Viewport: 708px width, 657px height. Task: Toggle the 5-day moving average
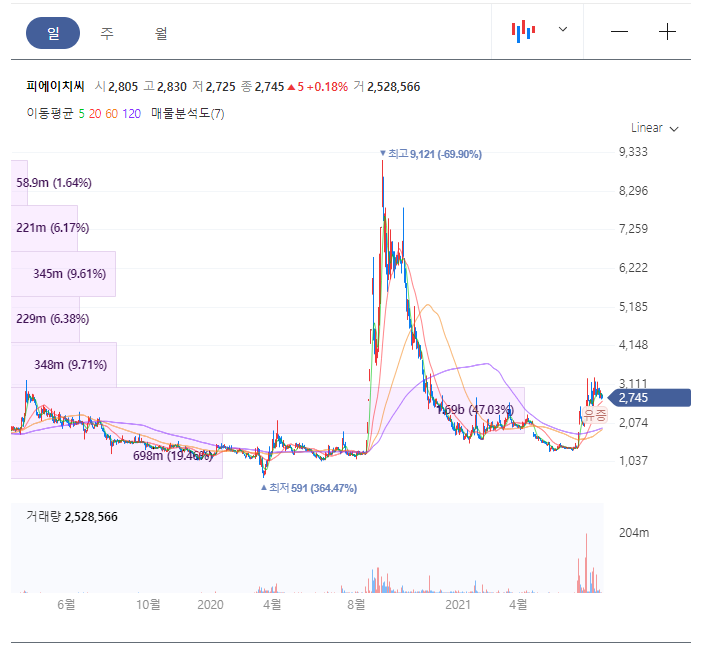point(82,114)
